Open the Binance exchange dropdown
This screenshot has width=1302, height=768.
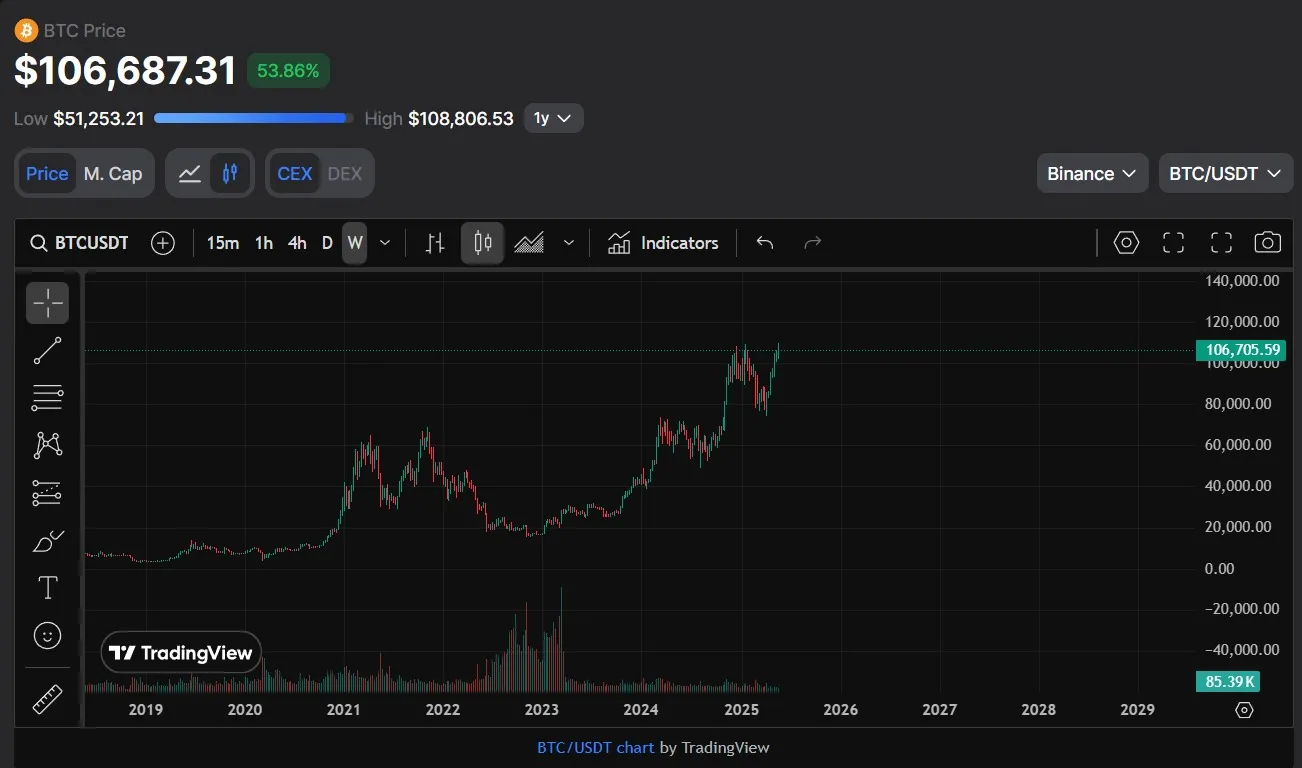click(1091, 173)
